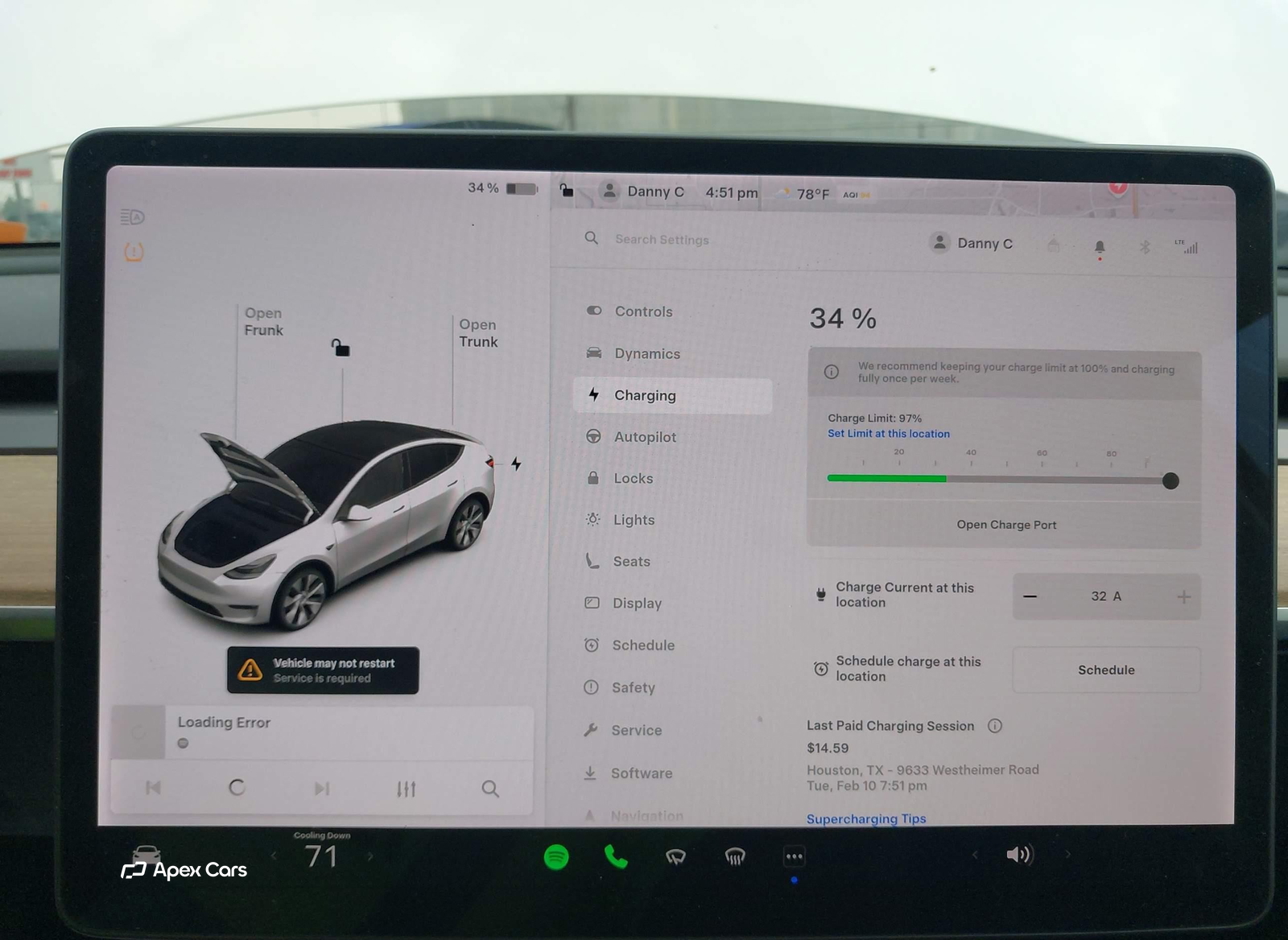Decrease charge current with minus button
Viewport: 1288px width, 940px height.
(1030, 596)
